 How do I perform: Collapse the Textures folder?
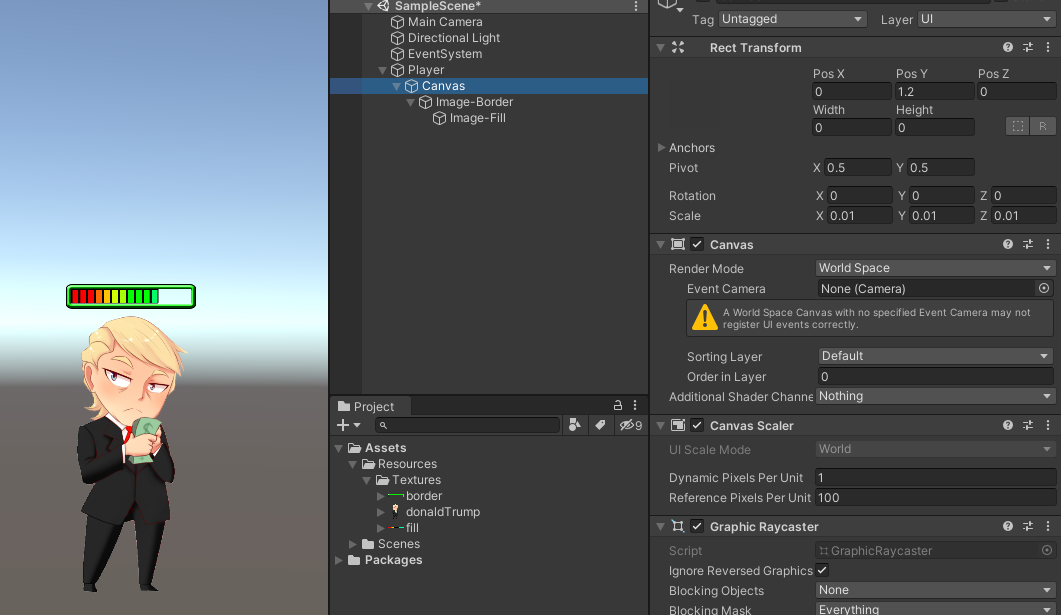[367, 480]
